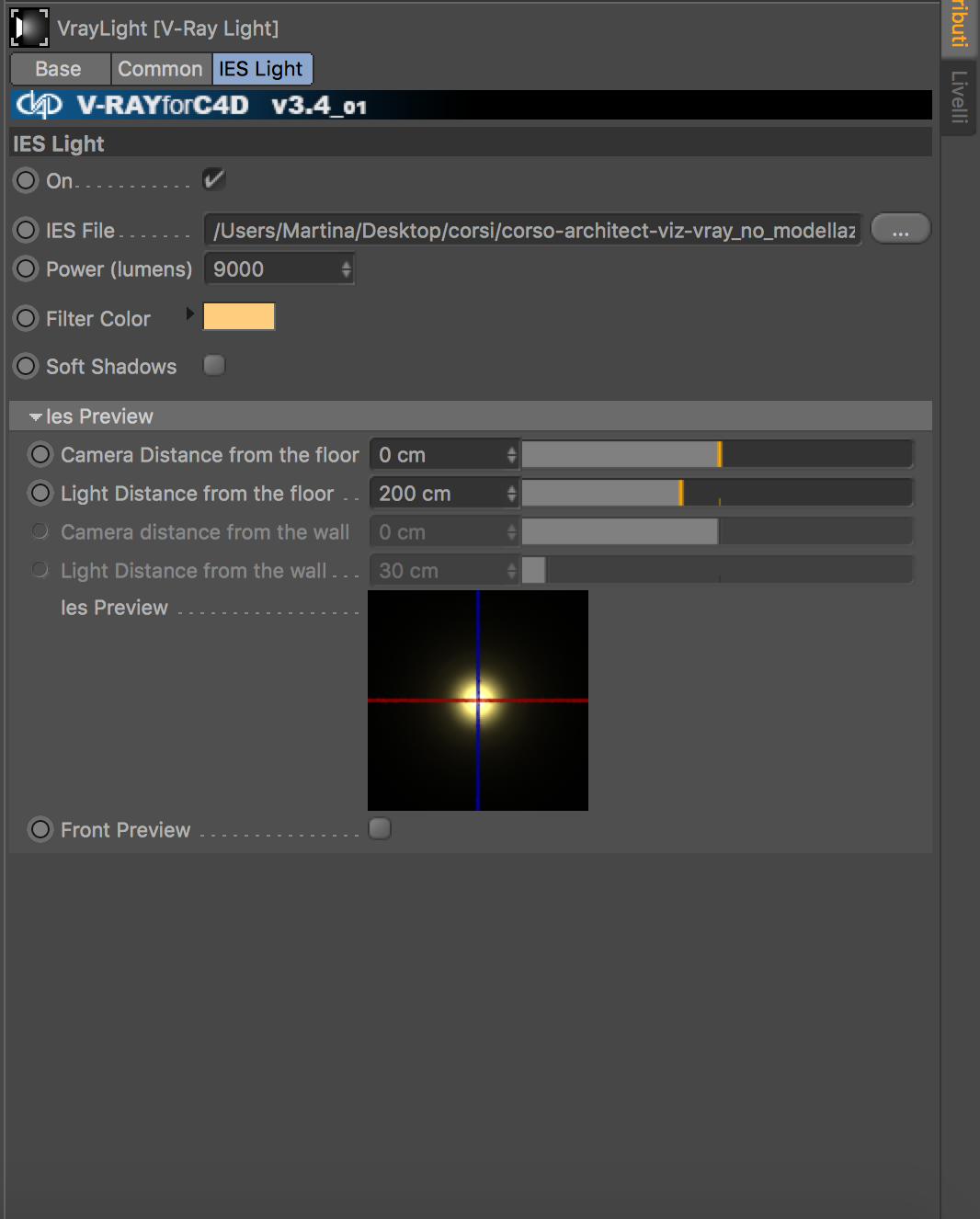Toggle the animation dot beside Soft Shadows
Screen dimensions: 980x1219
26,366
